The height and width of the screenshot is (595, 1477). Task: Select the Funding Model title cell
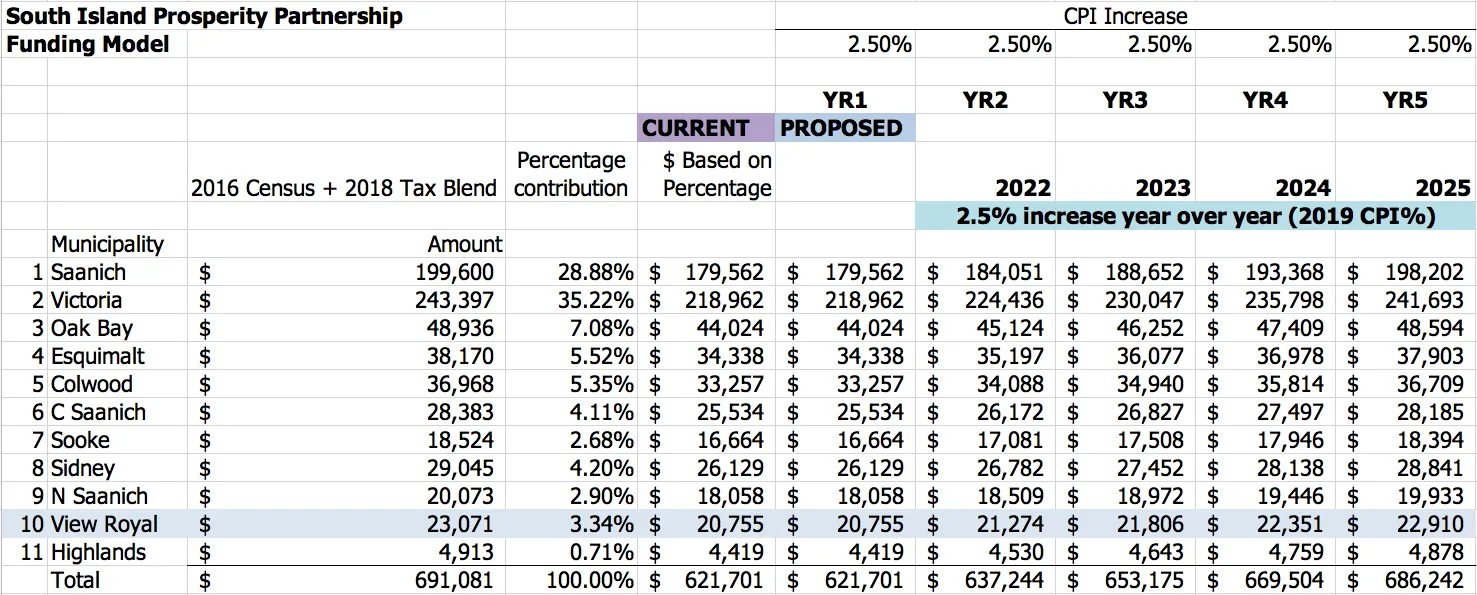coord(88,44)
